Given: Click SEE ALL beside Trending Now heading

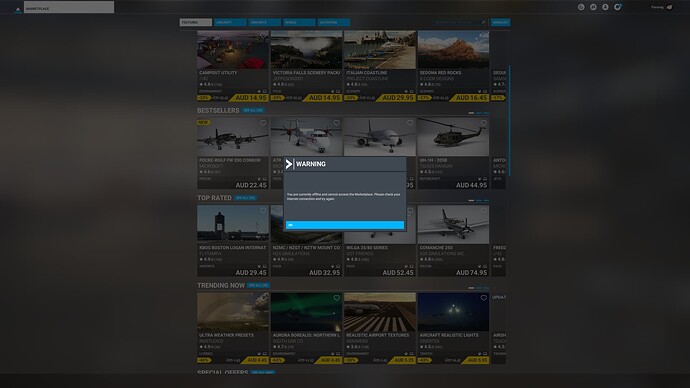Looking at the screenshot, I should coord(258,286).
